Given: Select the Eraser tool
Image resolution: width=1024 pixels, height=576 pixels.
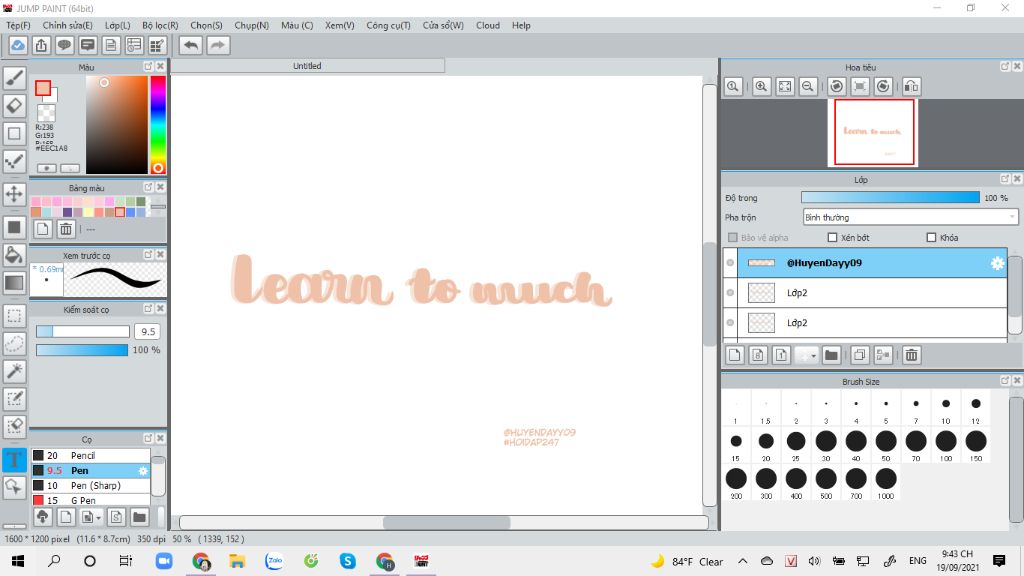Looking at the screenshot, I should click(x=14, y=106).
